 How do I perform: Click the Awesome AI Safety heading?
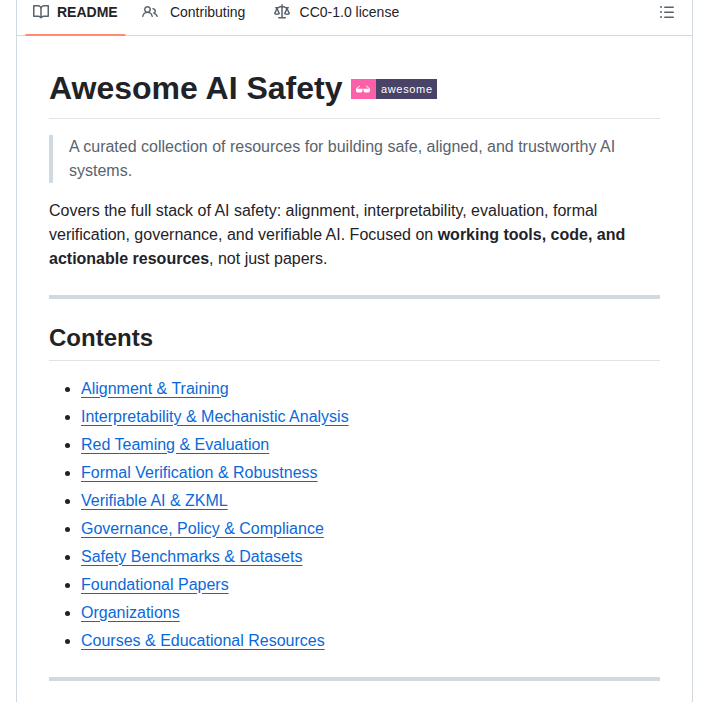pos(196,89)
